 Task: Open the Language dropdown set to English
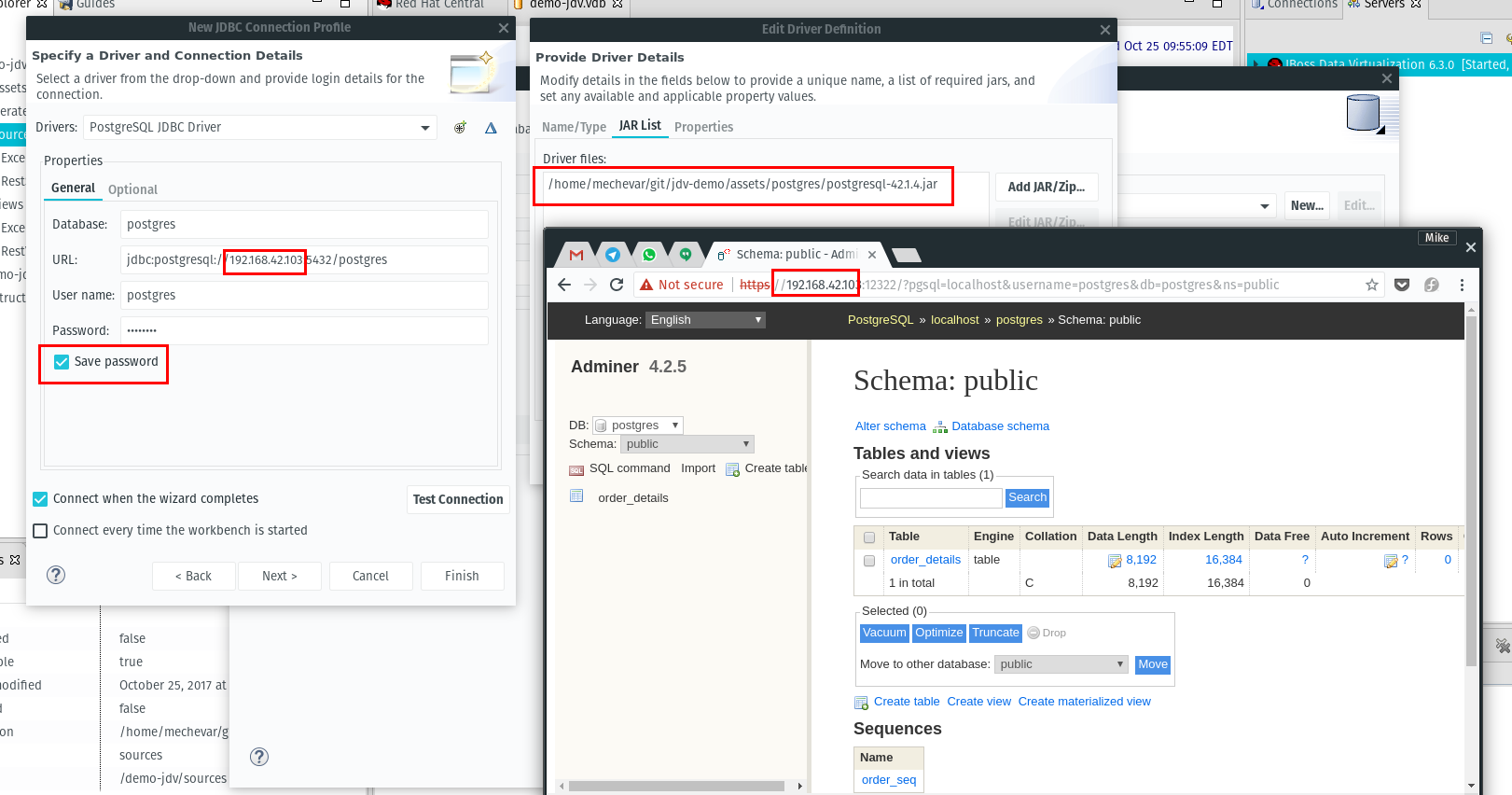706,320
